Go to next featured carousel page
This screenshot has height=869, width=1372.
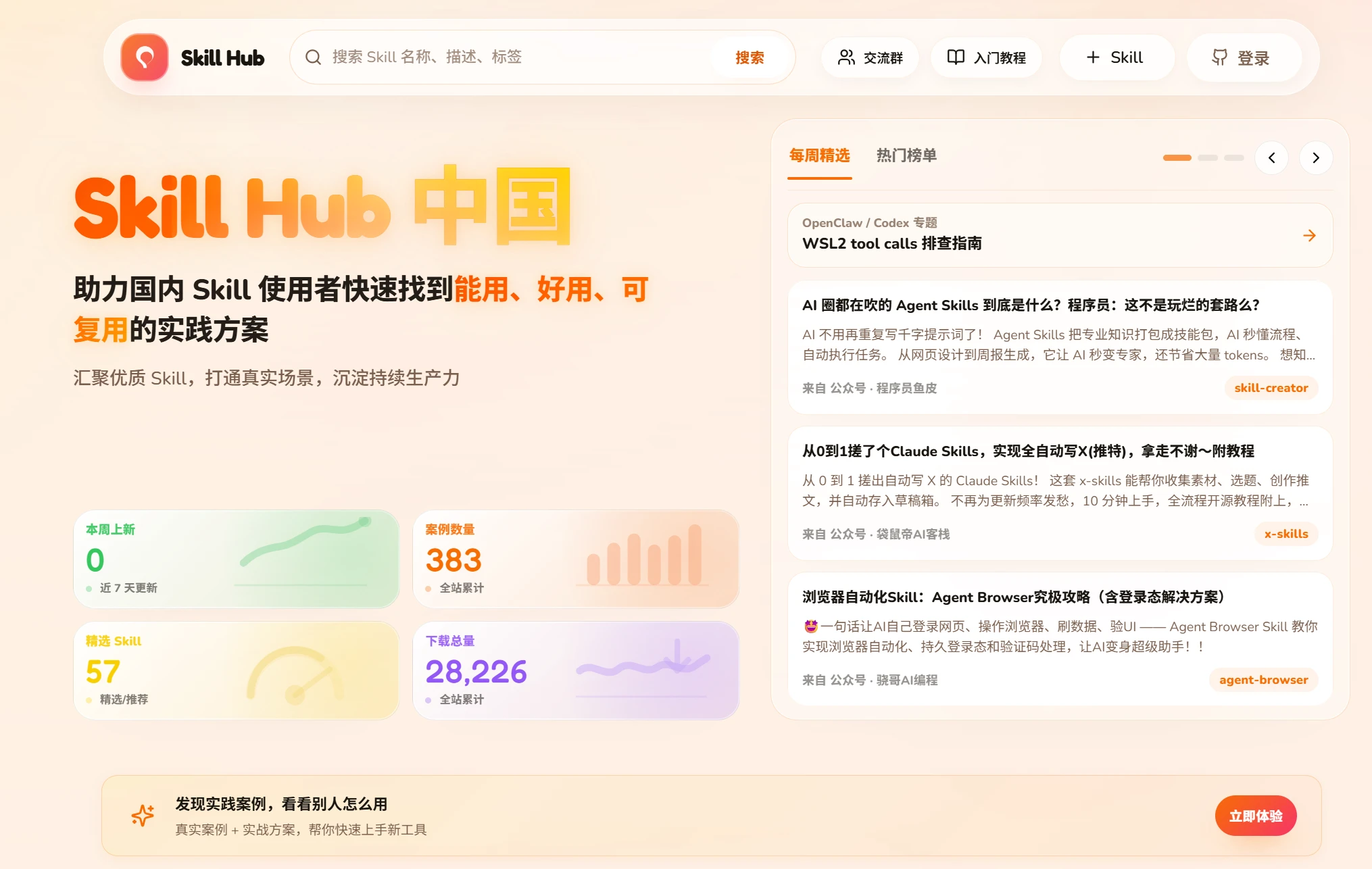tap(1316, 158)
